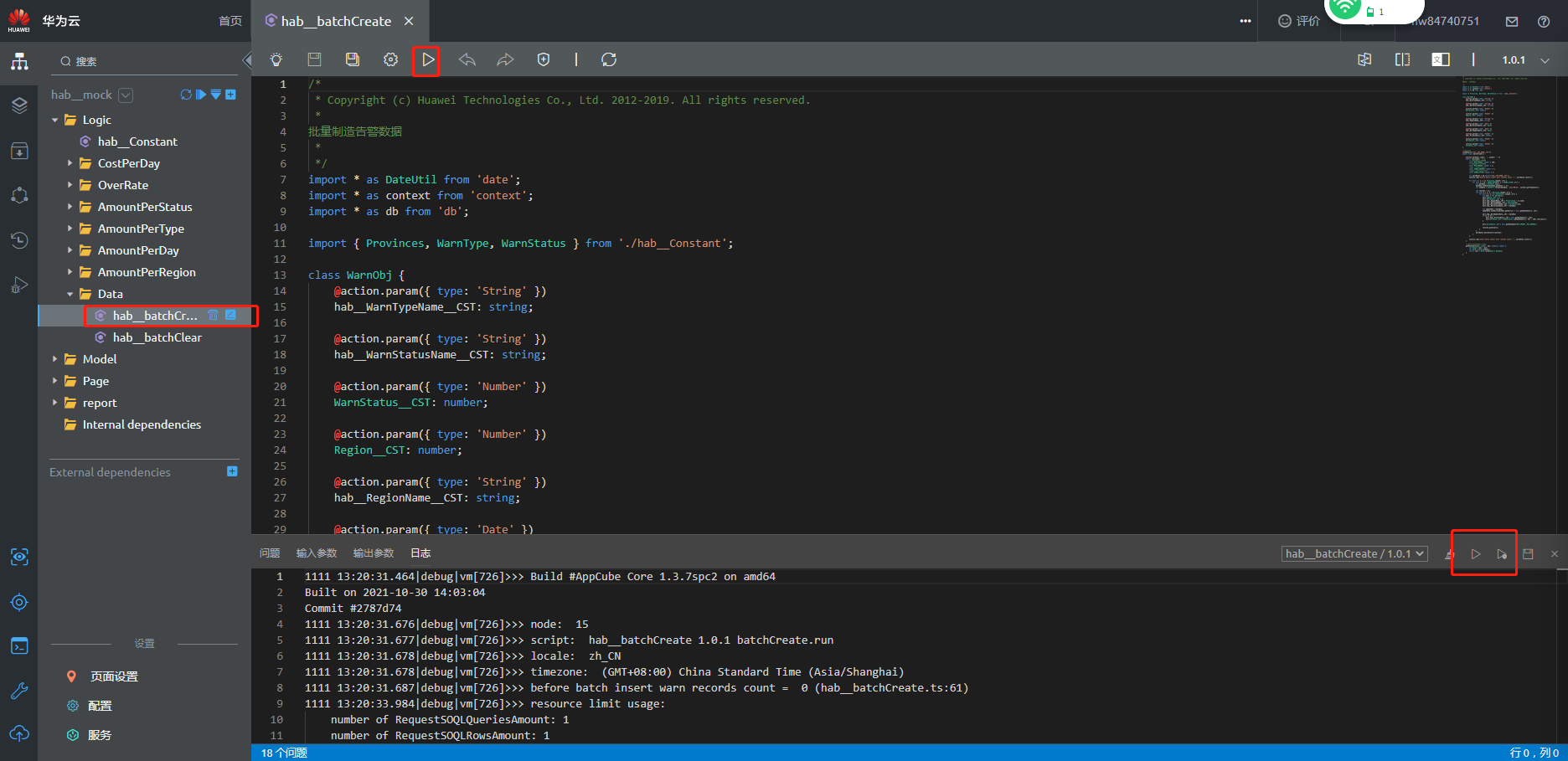Switch to the 日志 tab
Viewport: 1568px width, 761px height.
420,553
